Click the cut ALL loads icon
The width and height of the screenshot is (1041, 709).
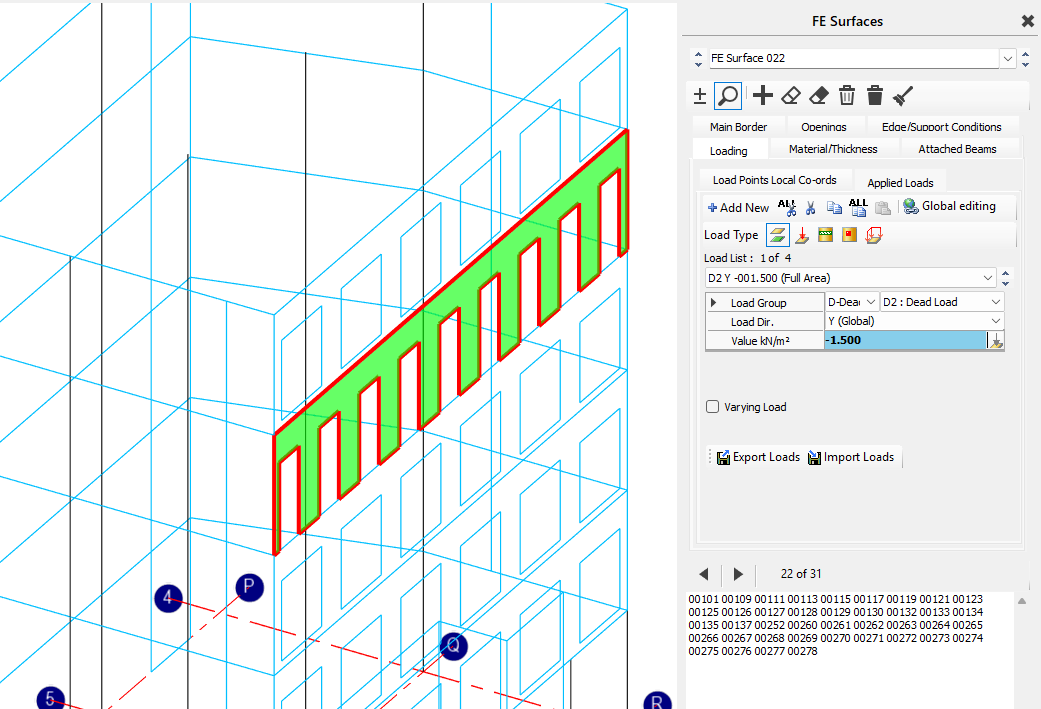(787, 208)
